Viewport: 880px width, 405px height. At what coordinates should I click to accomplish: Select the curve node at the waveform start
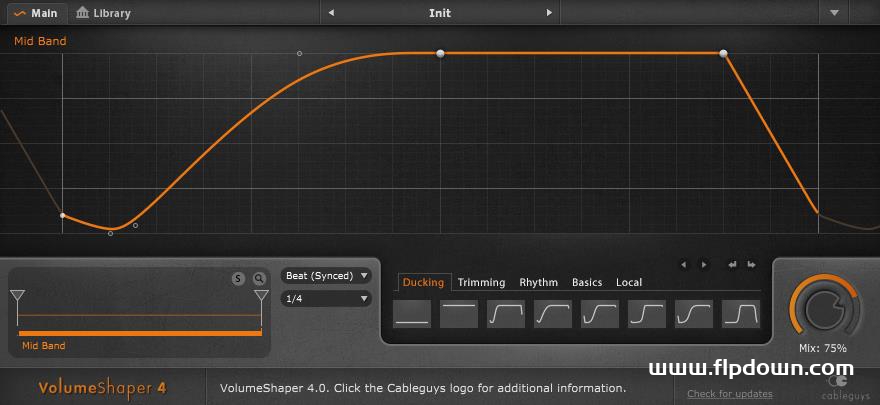pyautogui.click(x=62, y=215)
